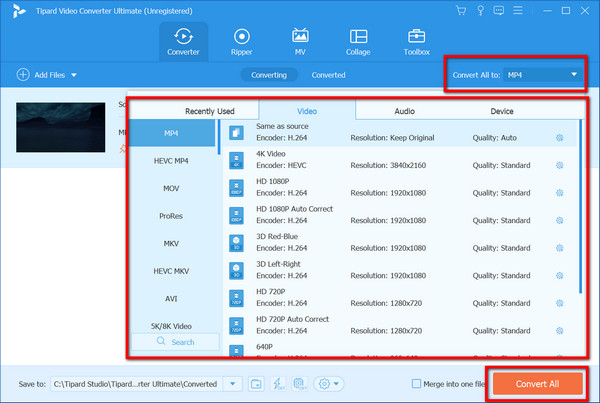
Task: Click the format Search field
Action: (x=176, y=342)
